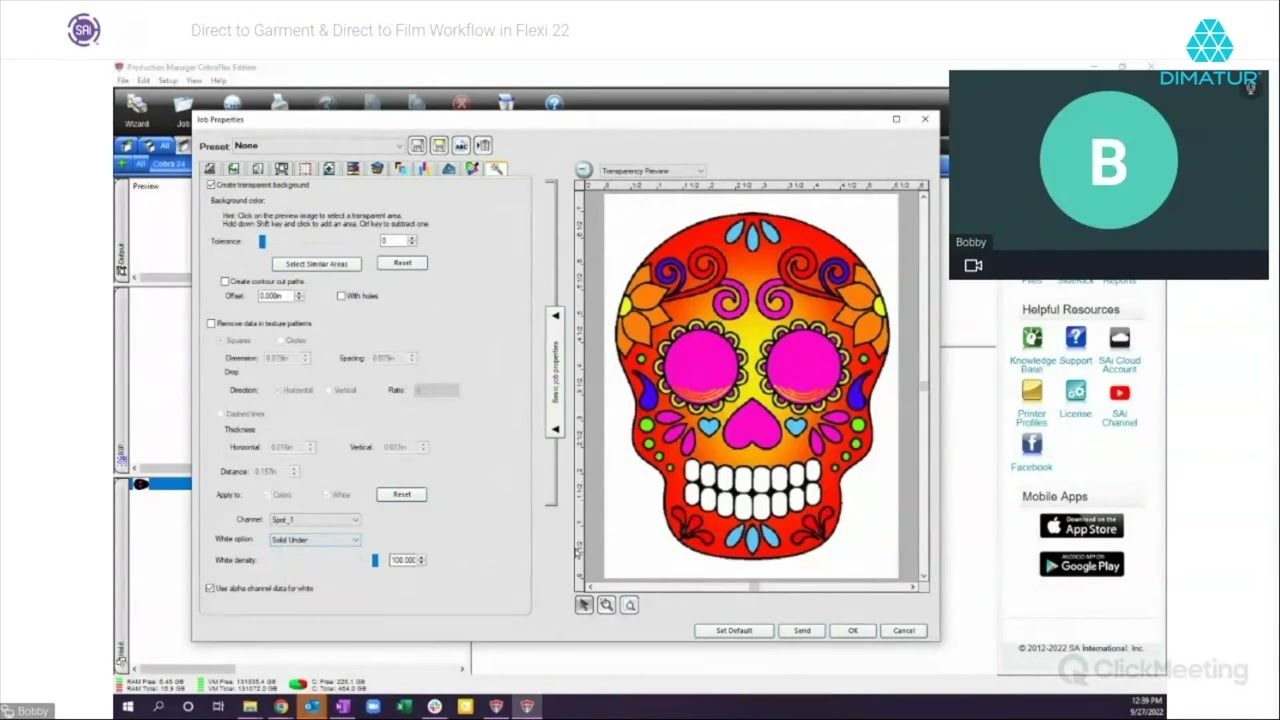
Task: Open the SAi Channel YouTube icon
Action: pyautogui.click(x=1119, y=393)
